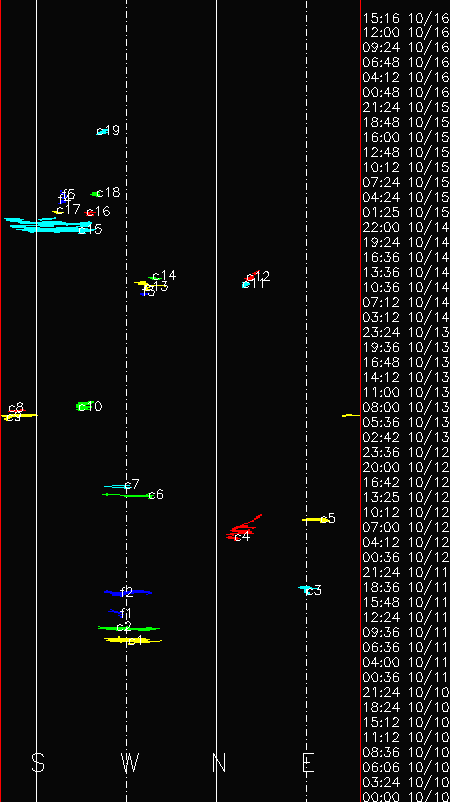The image size is (450, 802).
Task: Click the W direction axis label
Action: [x=130, y=763]
